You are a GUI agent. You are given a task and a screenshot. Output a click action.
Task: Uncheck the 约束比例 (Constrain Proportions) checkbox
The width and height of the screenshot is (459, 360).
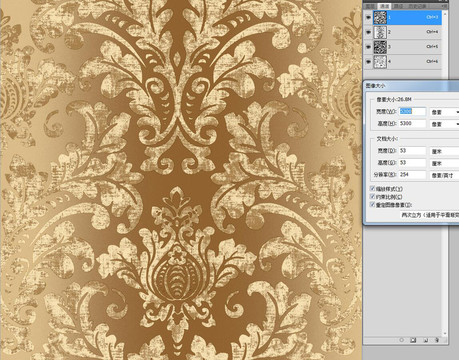pos(372,197)
